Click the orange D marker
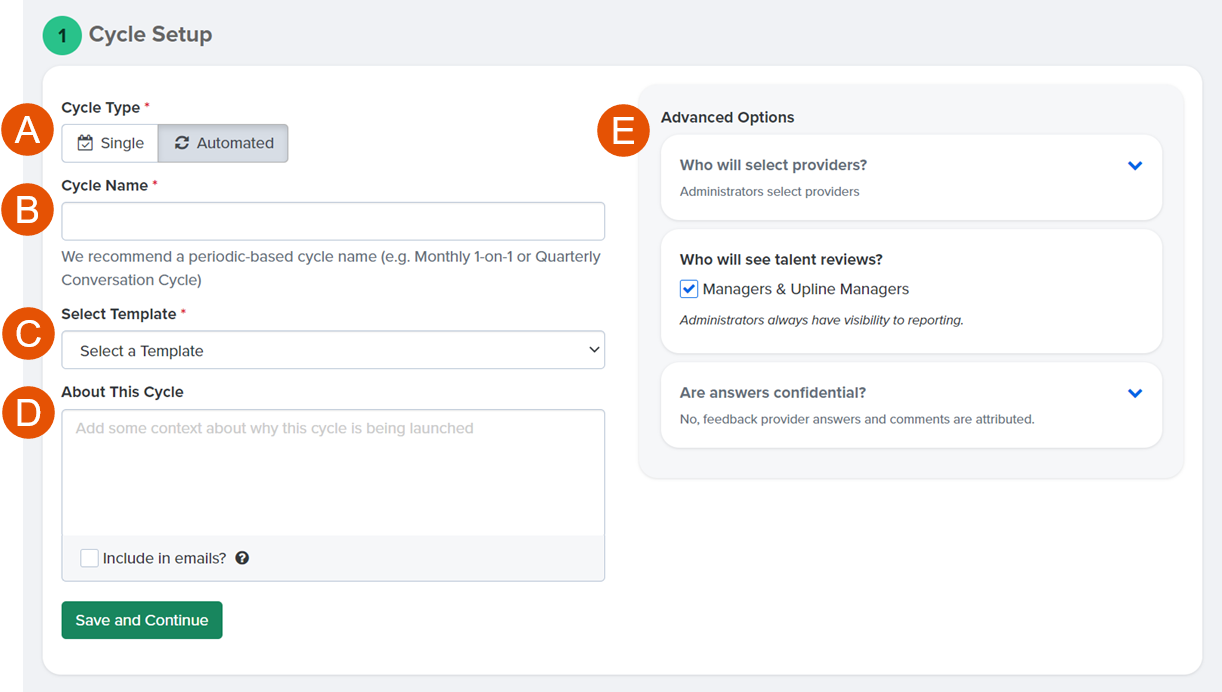 coord(26,413)
